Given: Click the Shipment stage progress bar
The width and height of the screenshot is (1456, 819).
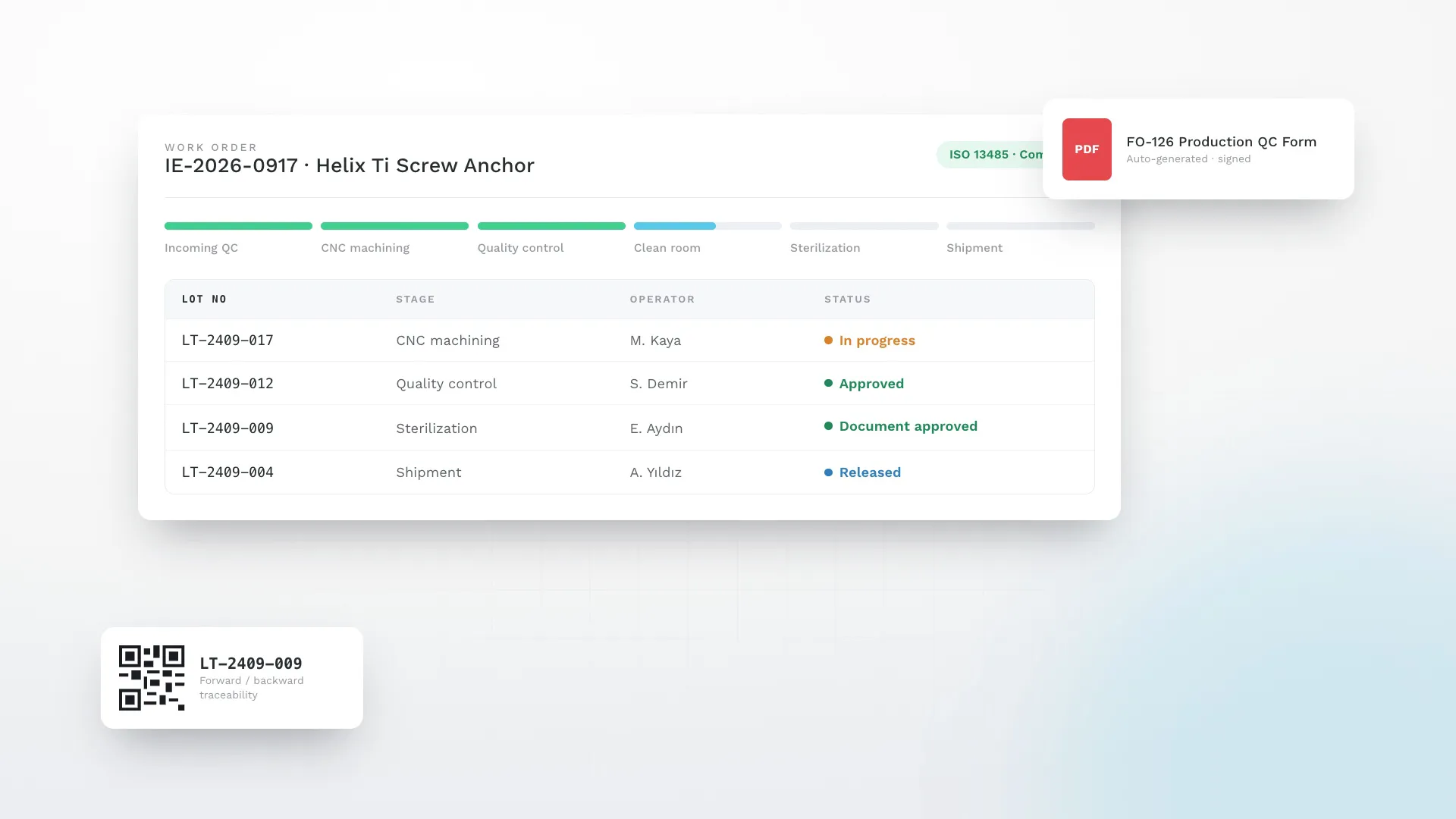Looking at the screenshot, I should coord(1021,226).
